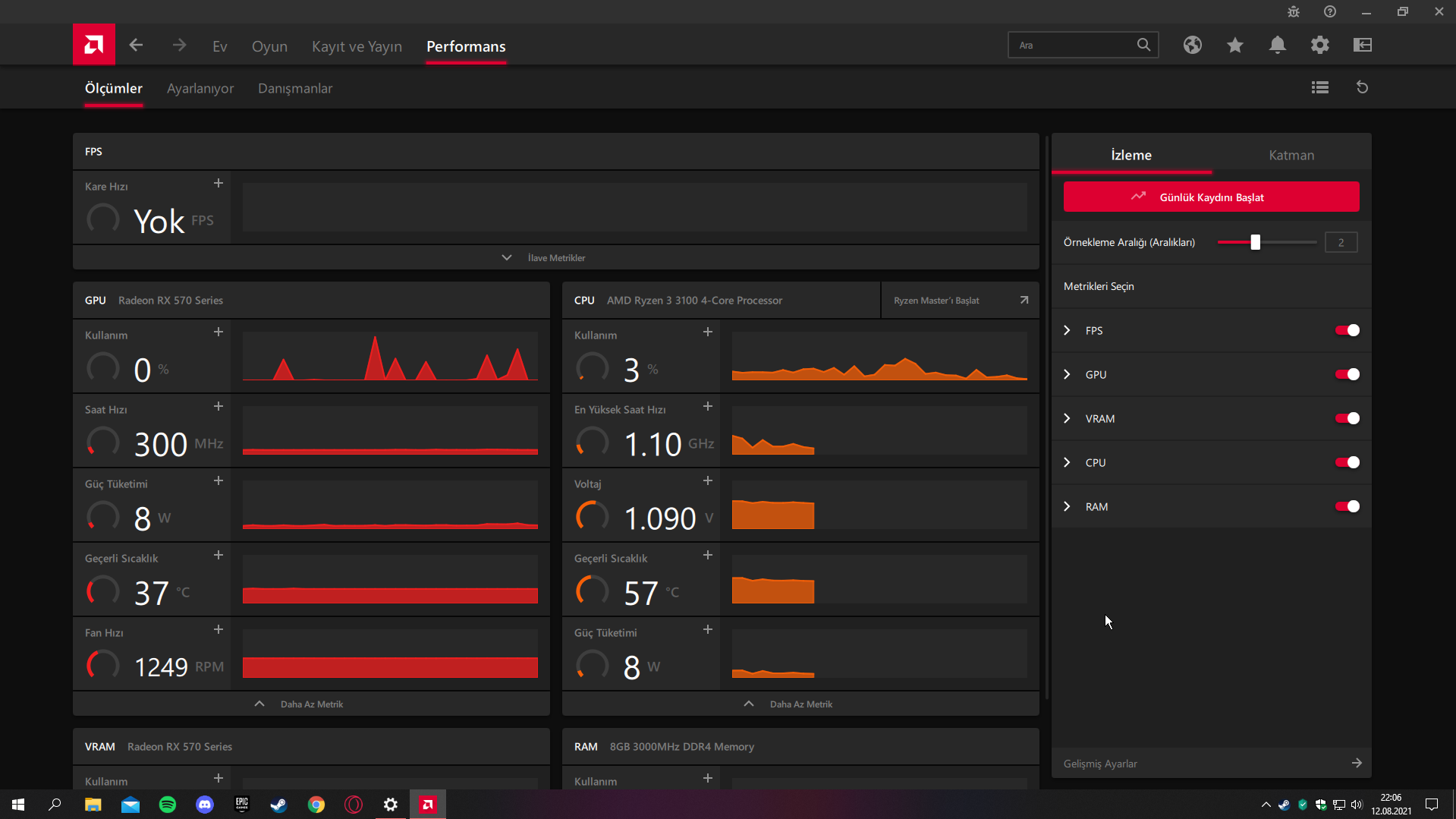The width and height of the screenshot is (1456, 819).
Task: Add GPU Saat Hızı metric with plus
Action: [x=219, y=407]
